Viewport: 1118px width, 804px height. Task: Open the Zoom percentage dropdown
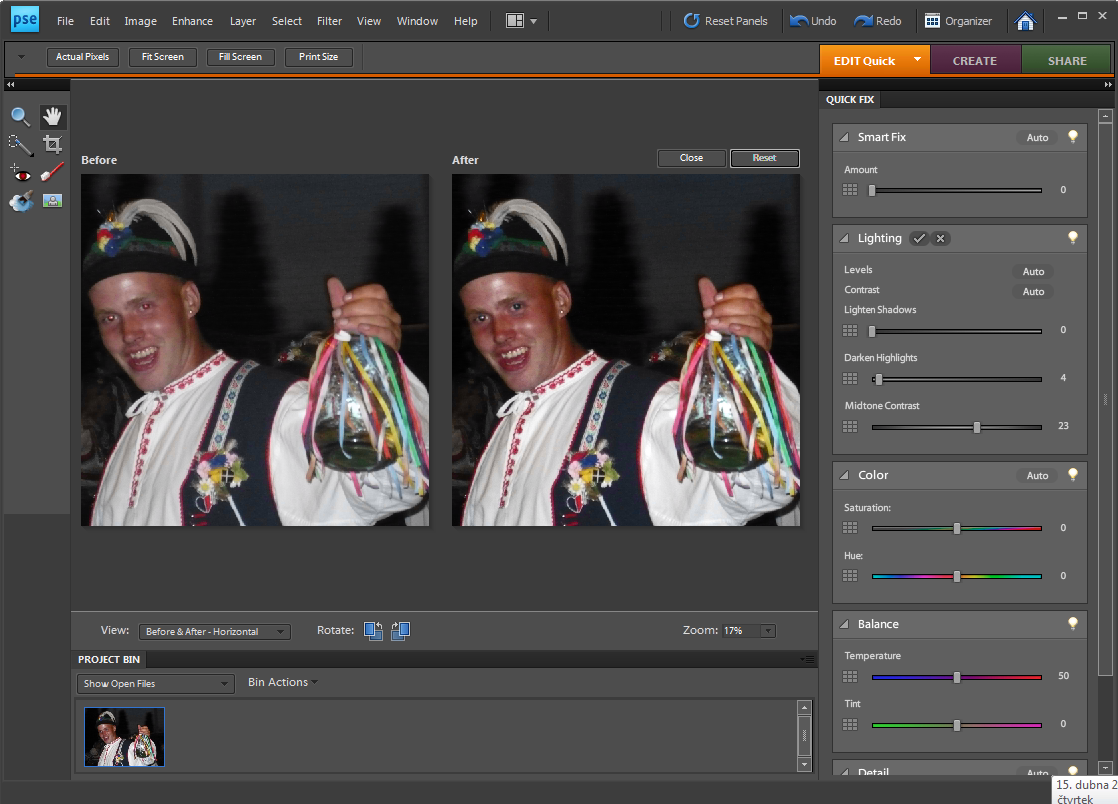point(768,631)
